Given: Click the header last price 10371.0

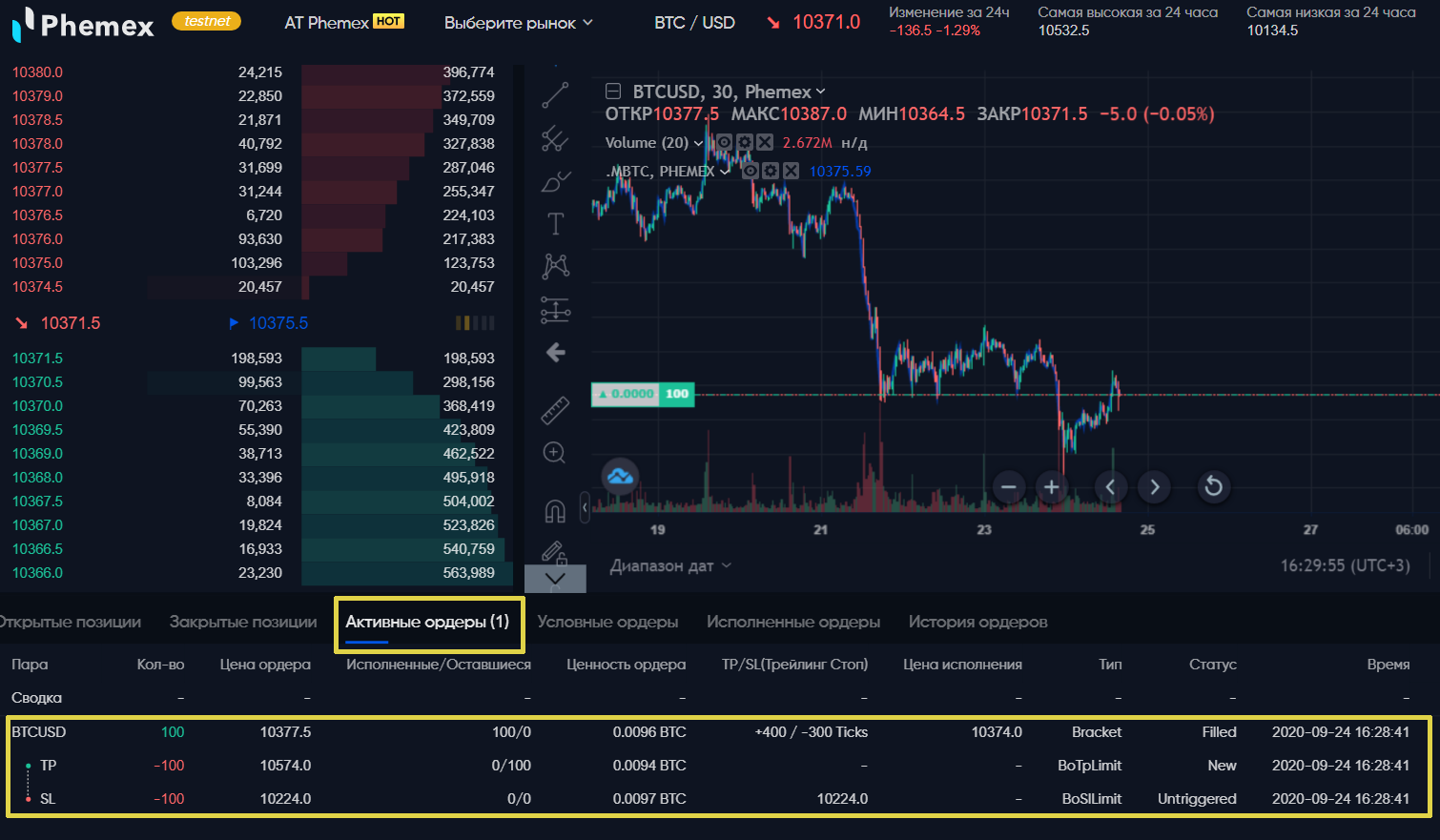Looking at the screenshot, I should click(826, 22).
